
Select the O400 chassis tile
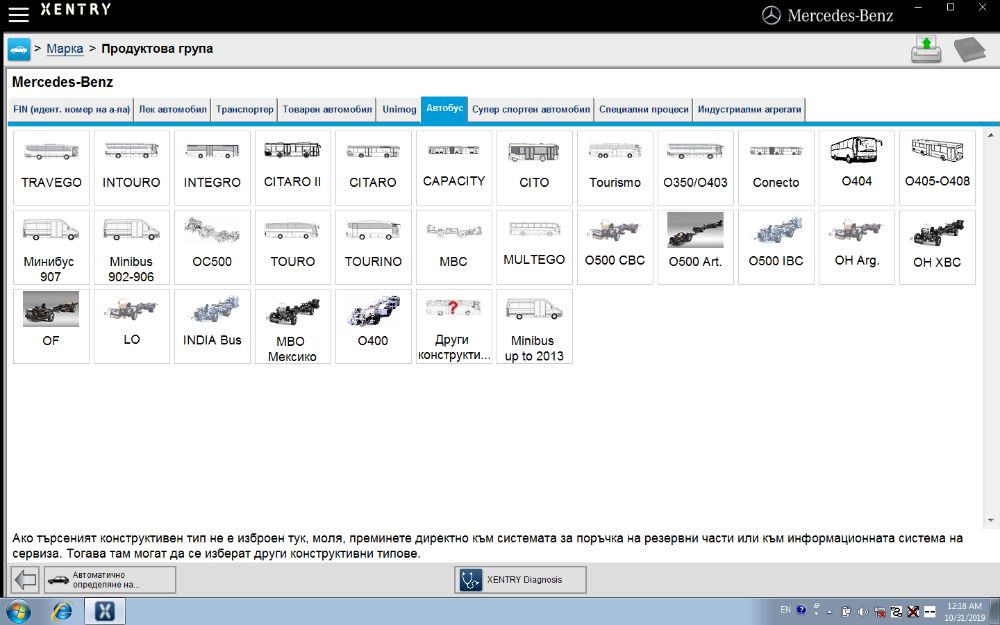373,327
